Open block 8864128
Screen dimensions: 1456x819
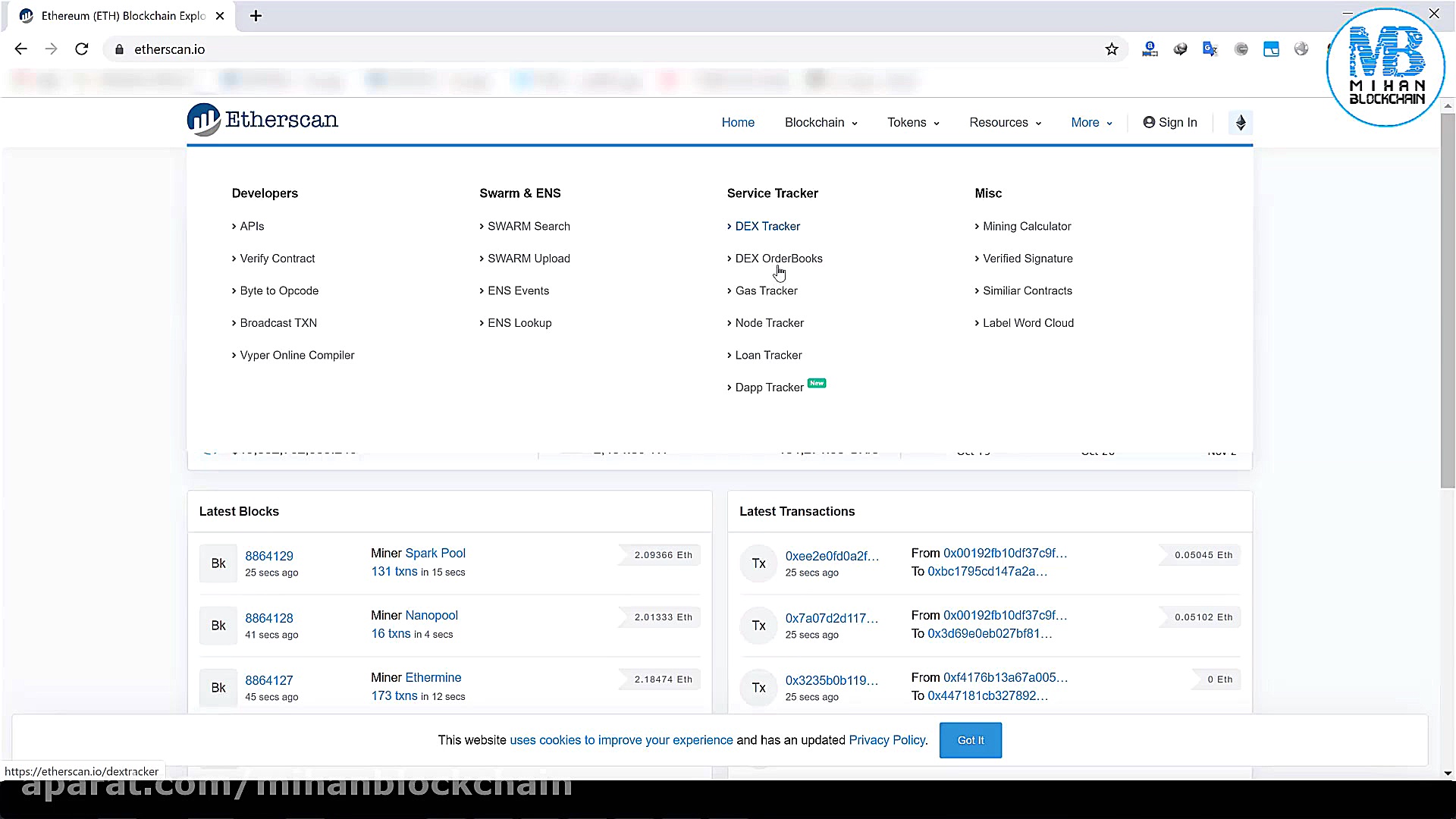(x=269, y=618)
